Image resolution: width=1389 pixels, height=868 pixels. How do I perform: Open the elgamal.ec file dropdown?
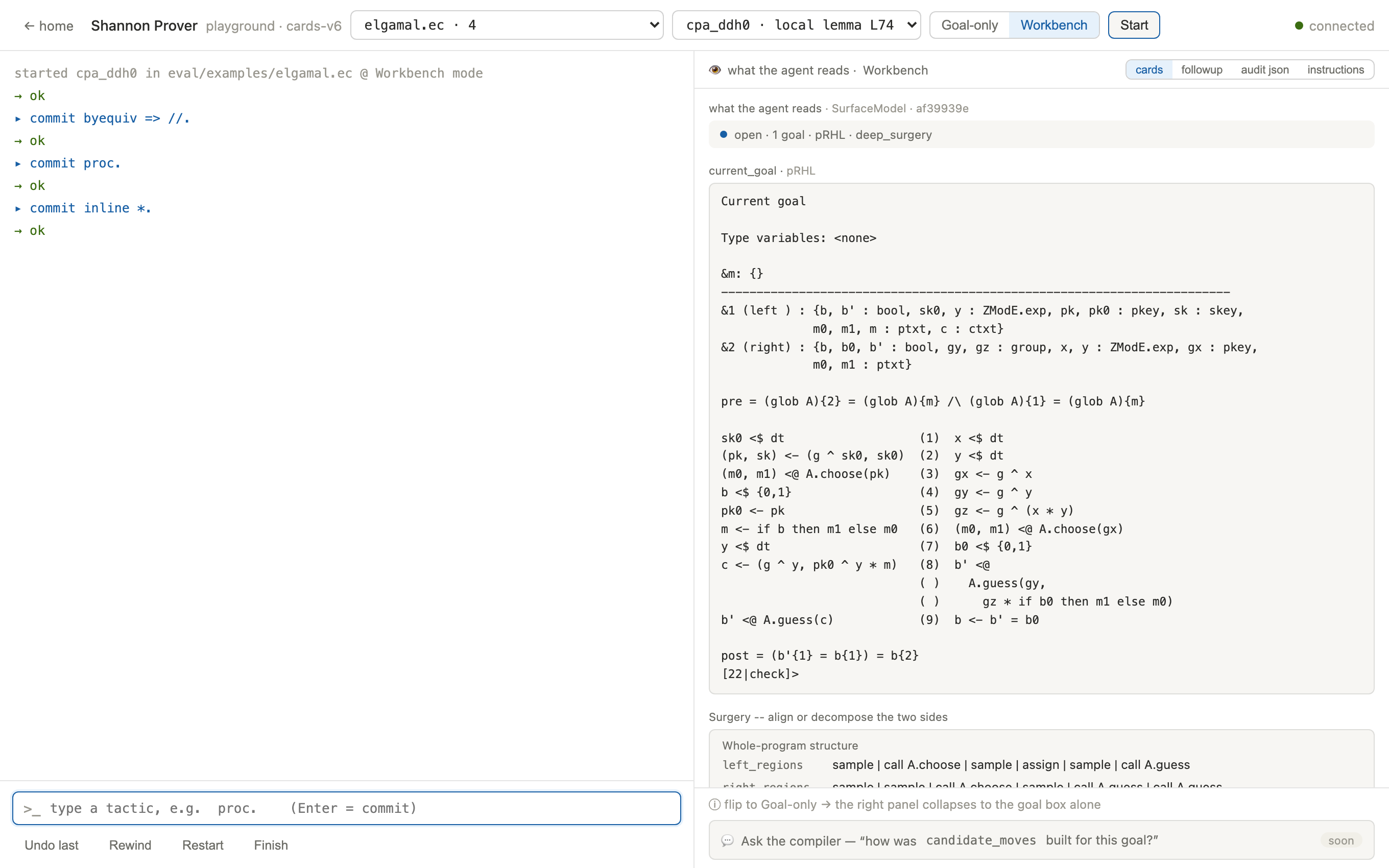pos(507,25)
